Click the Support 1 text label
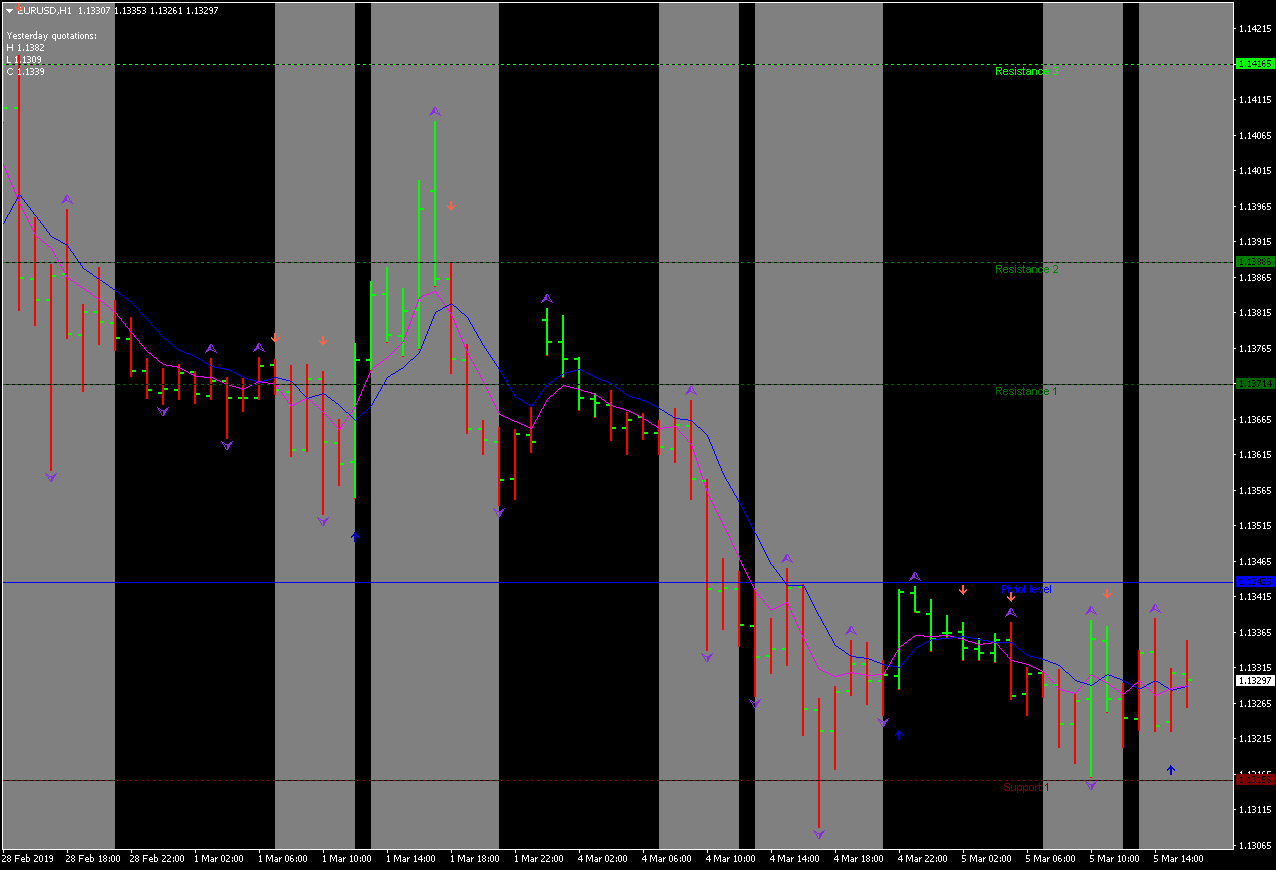This screenshot has height=870, width=1276. [1024, 787]
